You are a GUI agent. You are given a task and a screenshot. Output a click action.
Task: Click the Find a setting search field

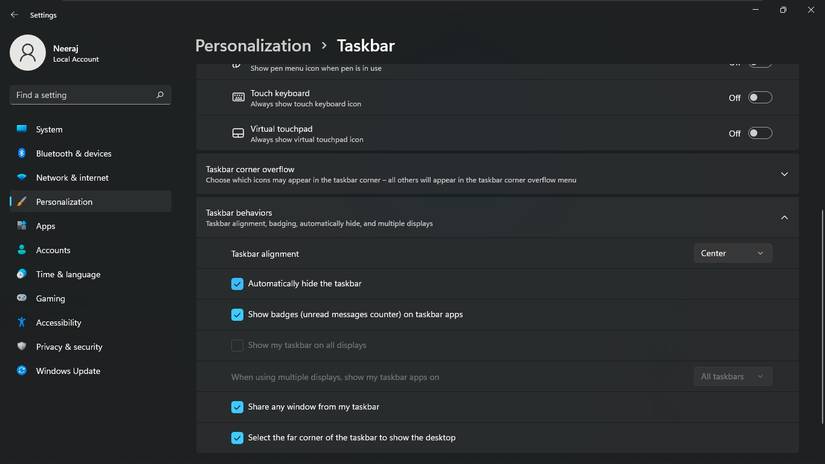[82, 95]
